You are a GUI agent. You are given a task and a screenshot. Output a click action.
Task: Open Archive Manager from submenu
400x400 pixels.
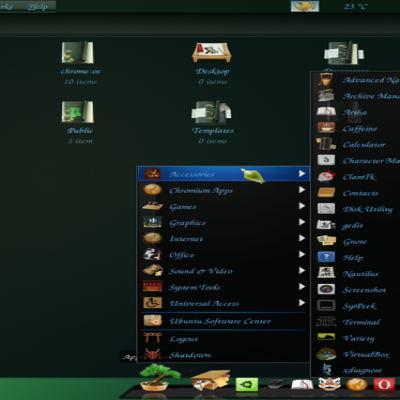click(x=356, y=96)
